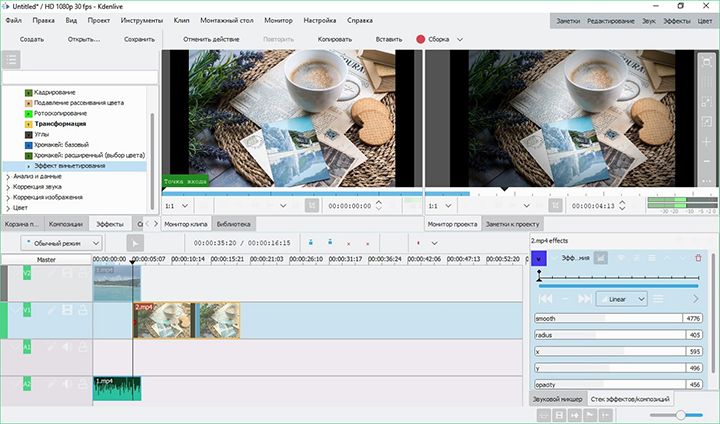Switch to the Звуковой микшер tab
The width and height of the screenshot is (720, 424).
[x=557, y=399]
